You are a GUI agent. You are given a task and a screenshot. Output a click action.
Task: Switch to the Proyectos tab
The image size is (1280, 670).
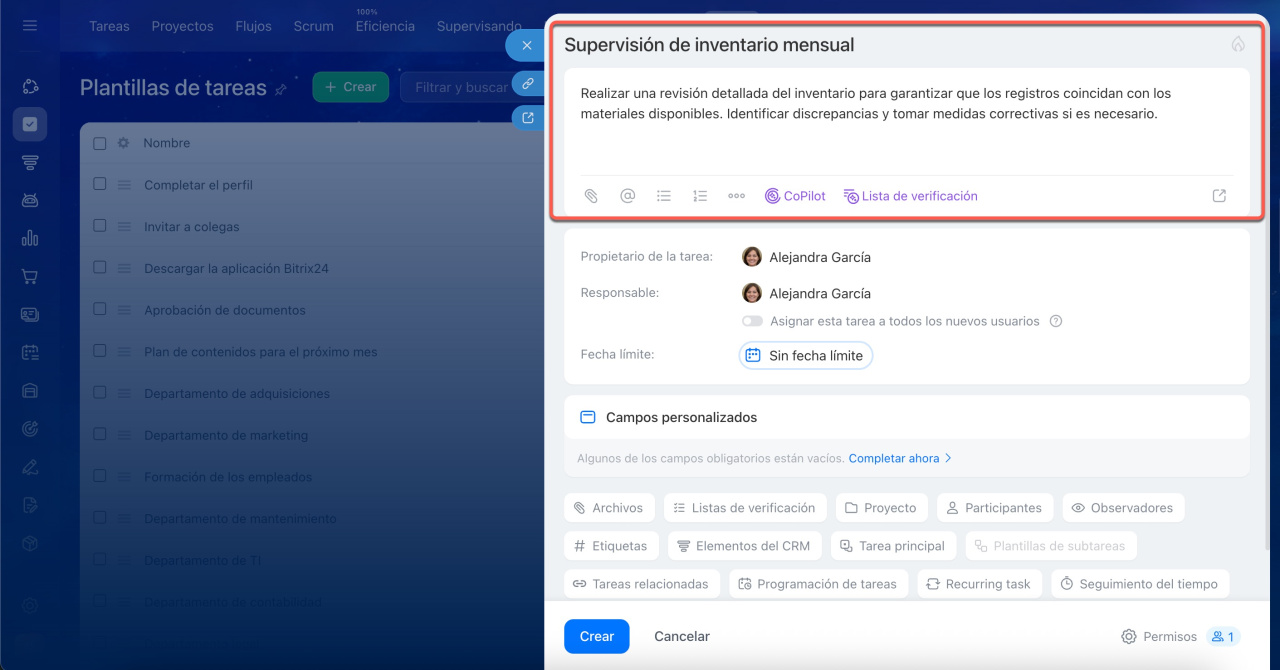(x=182, y=26)
